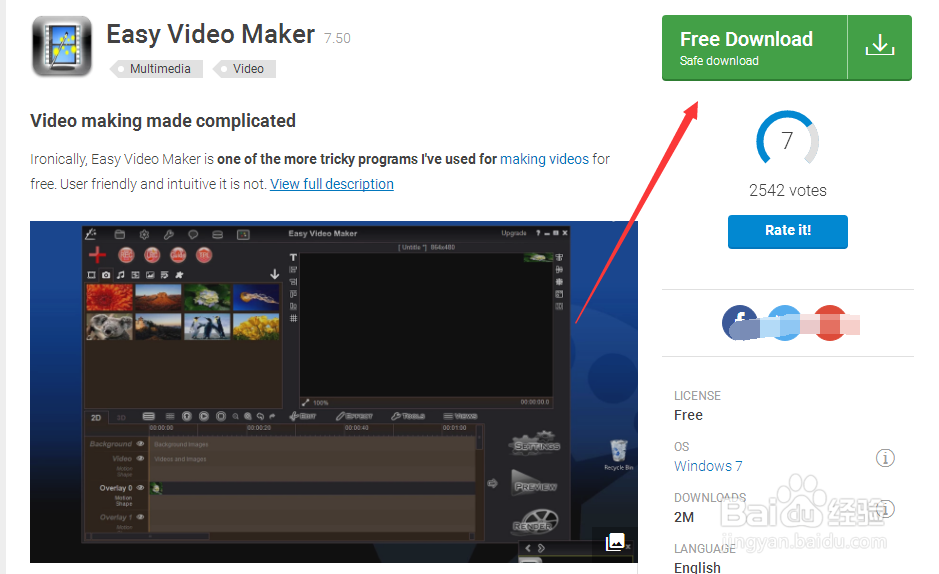Toggle visibility eye of the Video track
Screen dimensions: 939x574
tap(141, 458)
